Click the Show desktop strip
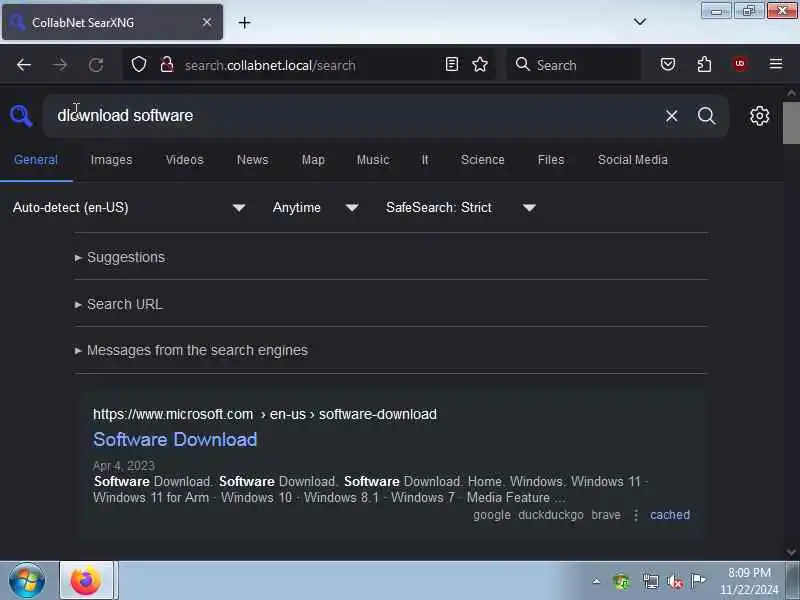Viewport: 800px width, 600px height. (793, 581)
